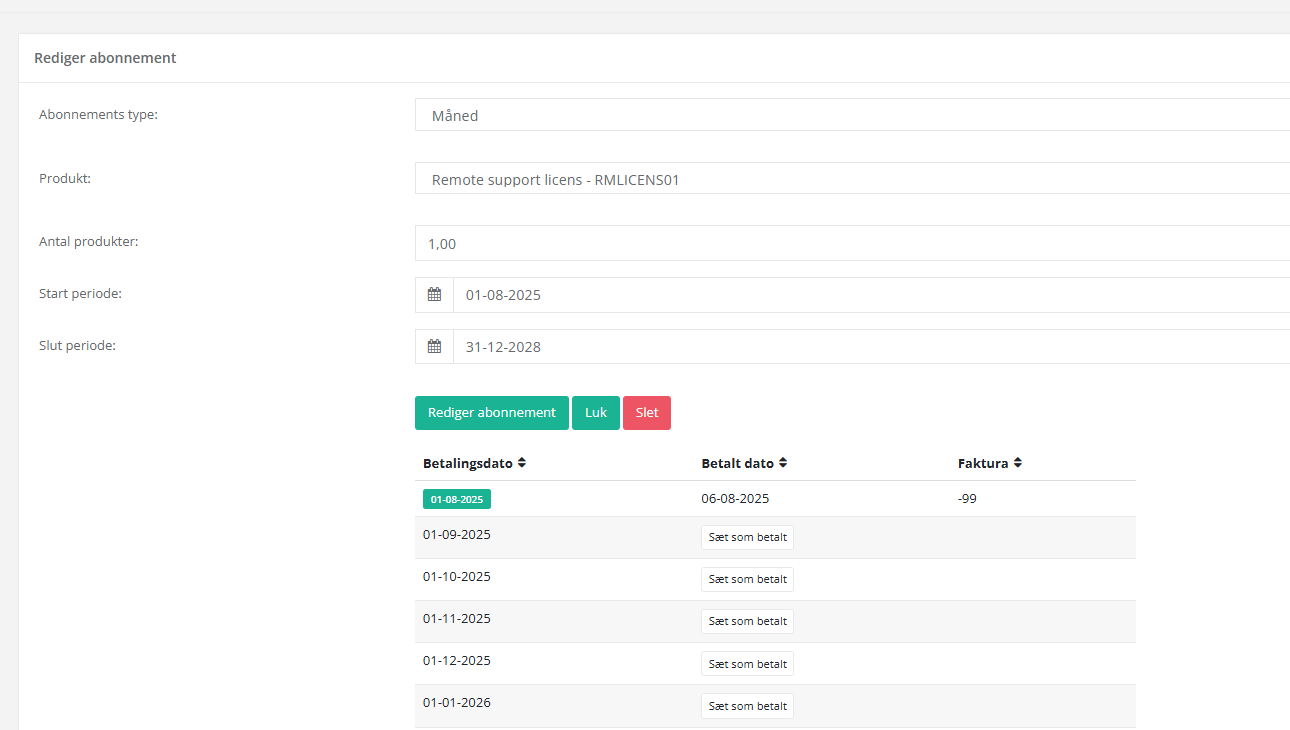
Task: Mark 01-01-2026 payment as paid
Action: (x=747, y=706)
